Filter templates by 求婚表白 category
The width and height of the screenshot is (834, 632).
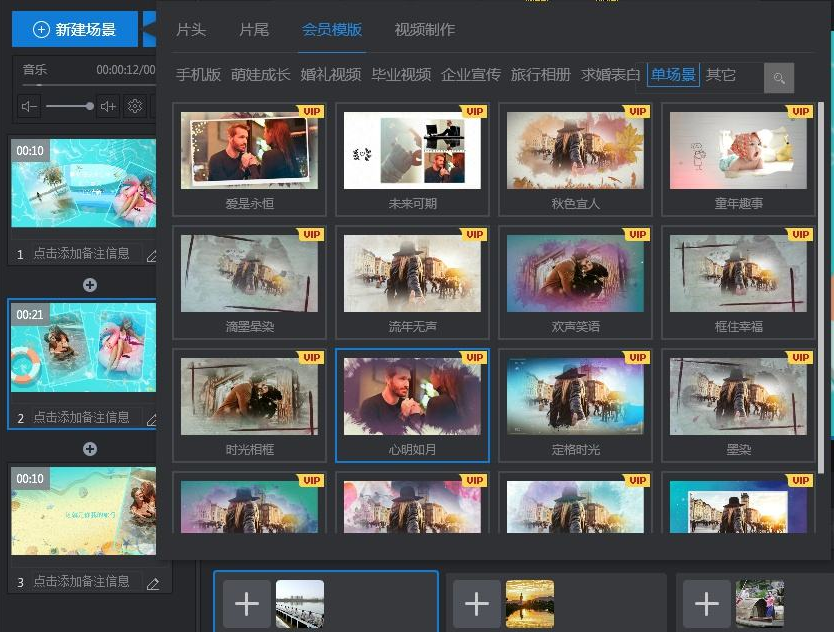611,74
